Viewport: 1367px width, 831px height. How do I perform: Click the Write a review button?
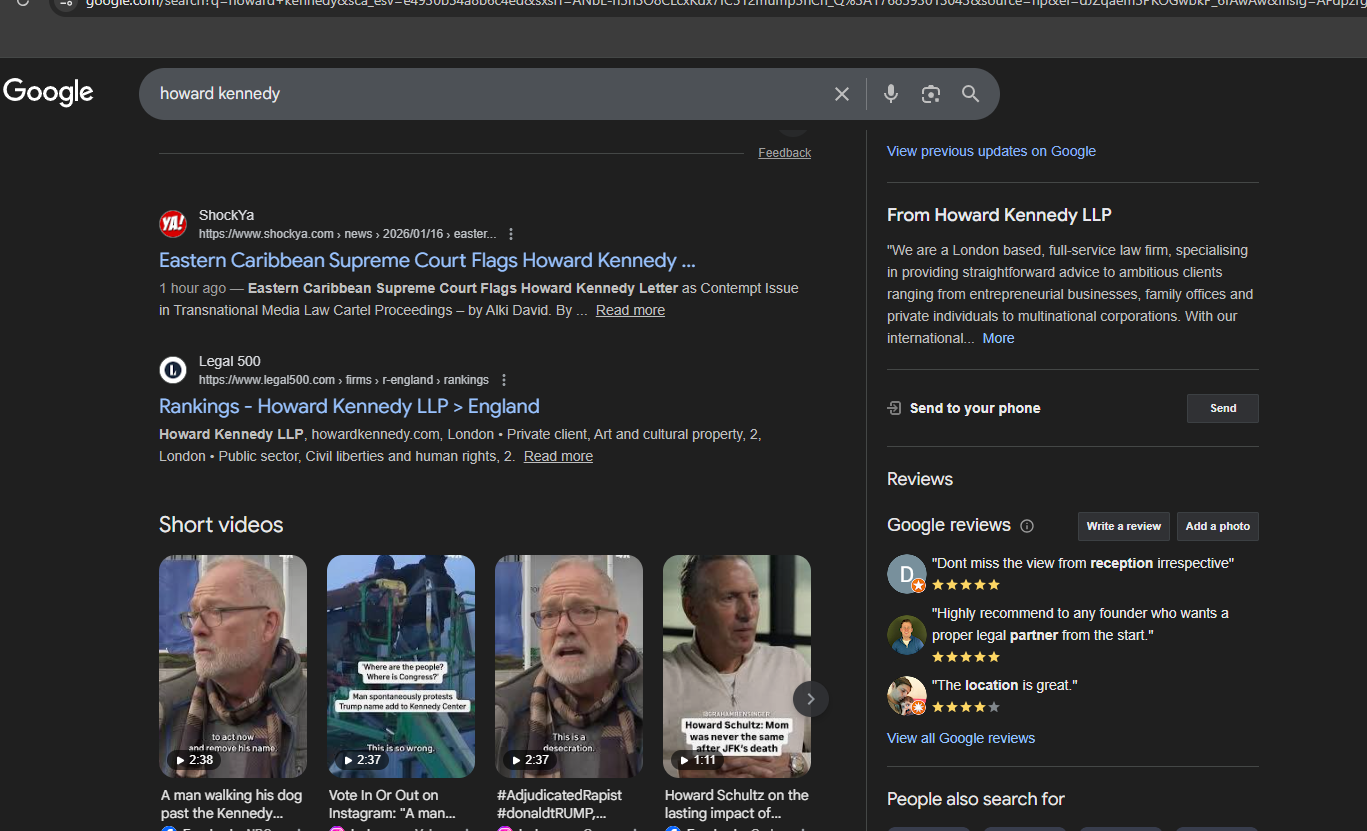[x=1123, y=526]
